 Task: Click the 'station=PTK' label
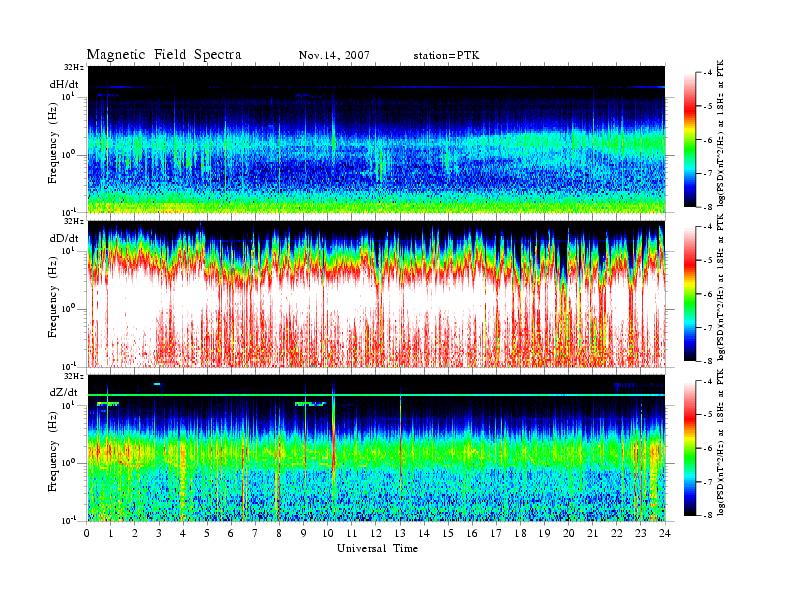point(447,55)
